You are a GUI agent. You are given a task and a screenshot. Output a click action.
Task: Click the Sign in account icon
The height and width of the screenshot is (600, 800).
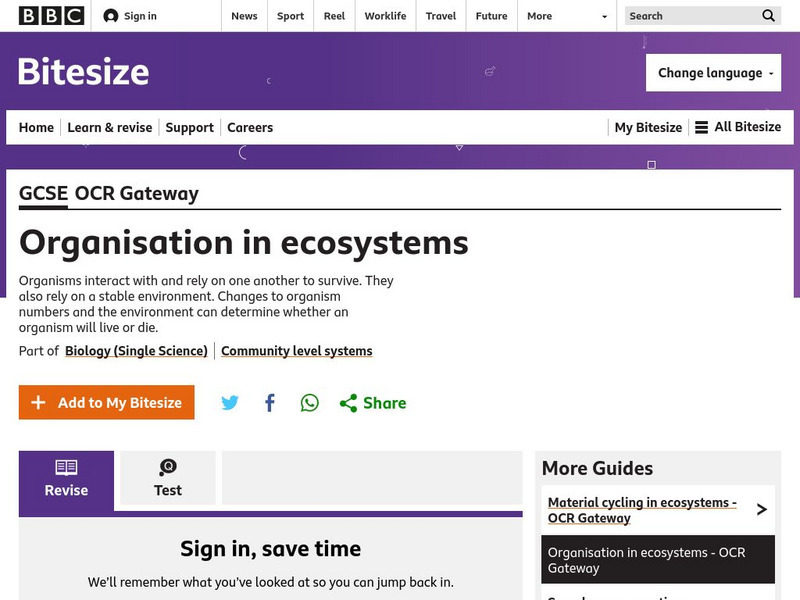111,16
